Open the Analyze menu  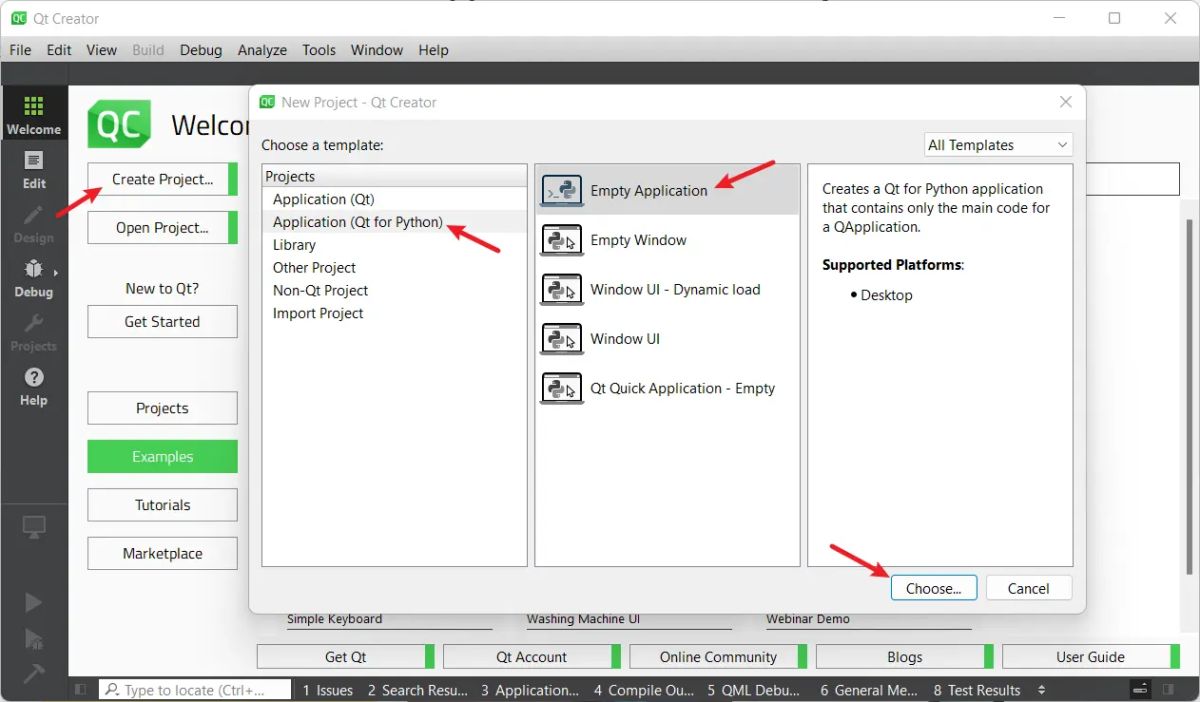[262, 50]
